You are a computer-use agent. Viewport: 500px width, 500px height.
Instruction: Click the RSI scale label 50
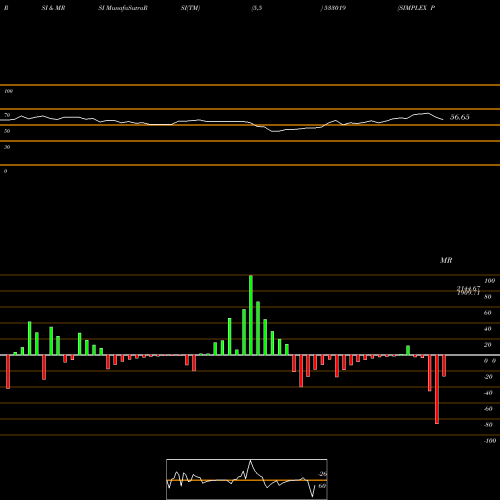click(x=7, y=131)
